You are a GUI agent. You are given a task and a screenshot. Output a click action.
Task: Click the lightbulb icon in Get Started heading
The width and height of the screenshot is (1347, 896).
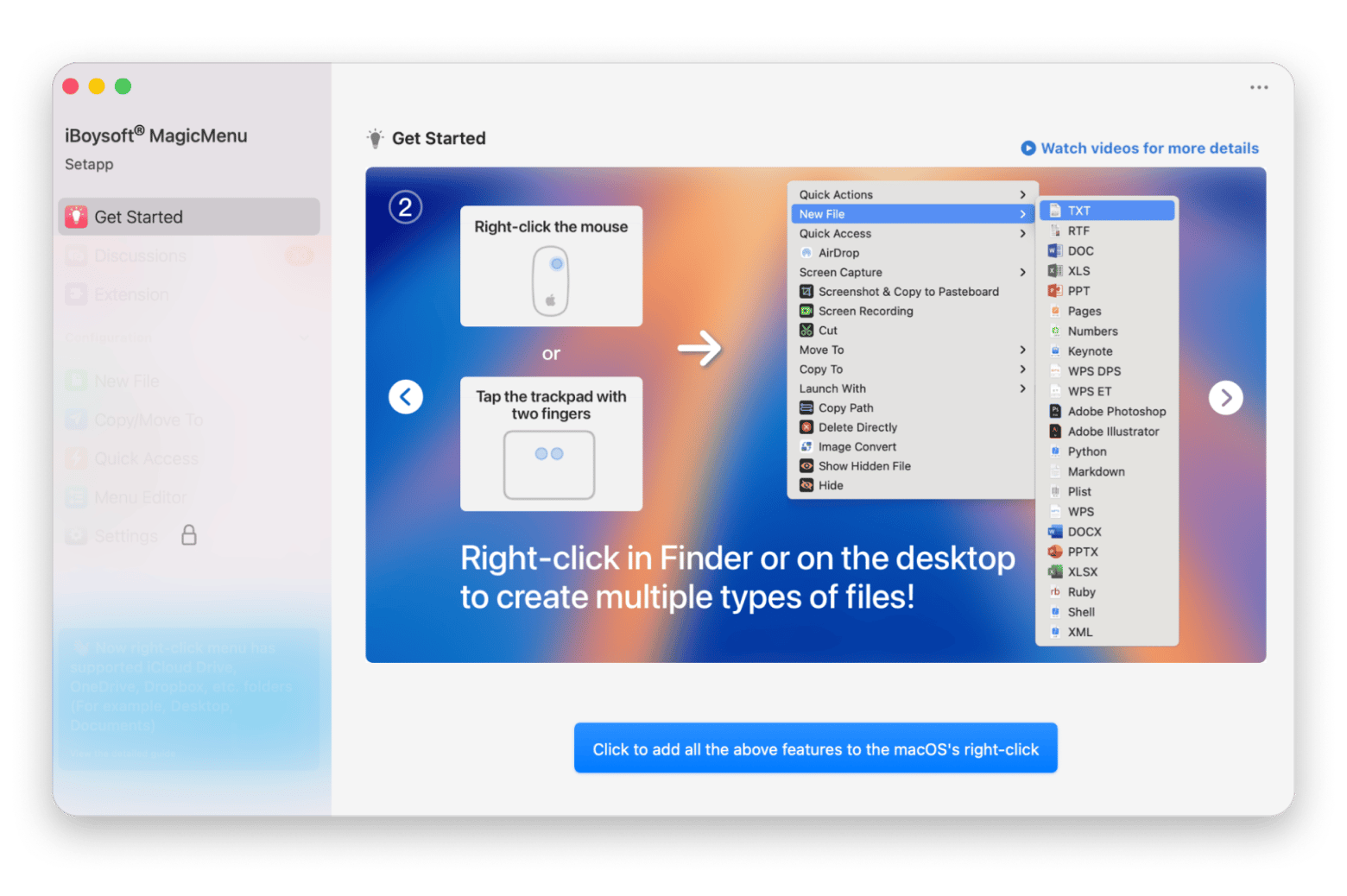click(375, 138)
